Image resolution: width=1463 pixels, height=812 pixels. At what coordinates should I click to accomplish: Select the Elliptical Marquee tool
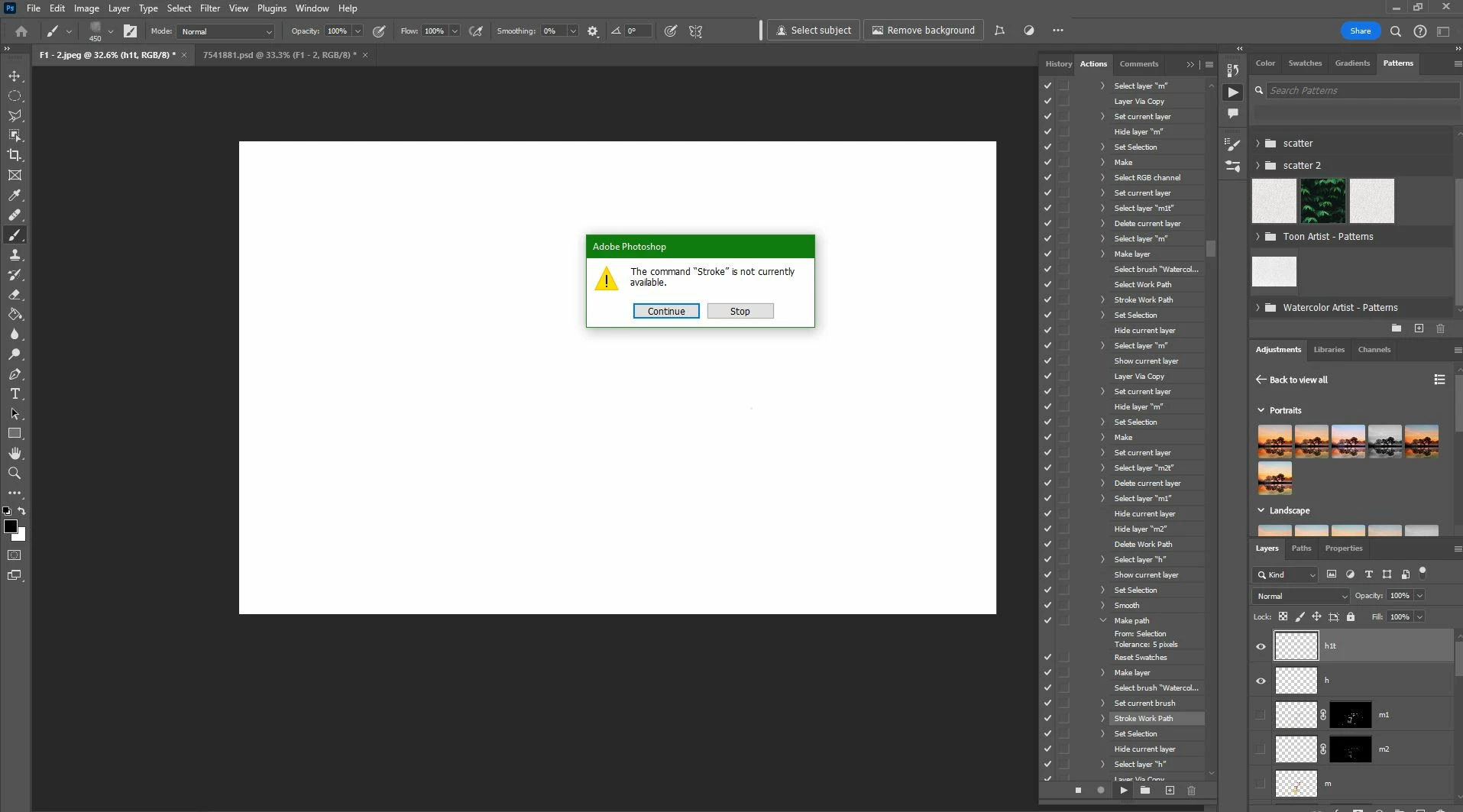click(15, 96)
